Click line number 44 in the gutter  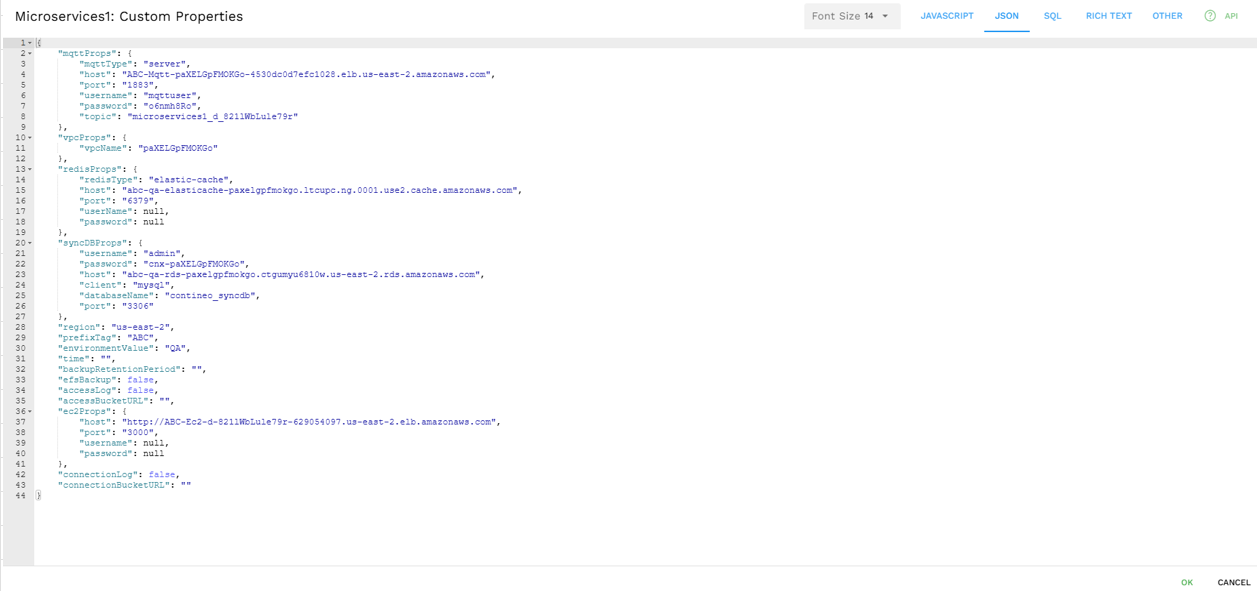(20, 496)
